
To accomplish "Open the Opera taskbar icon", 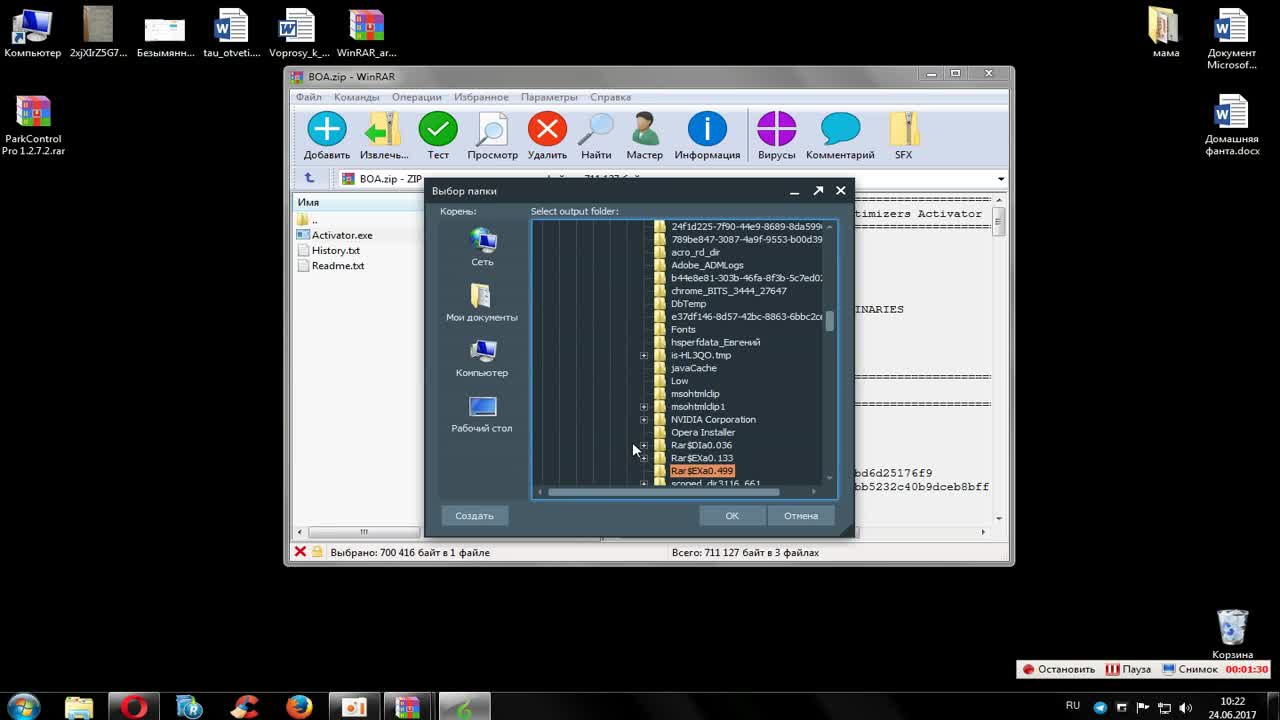I will pos(133,707).
